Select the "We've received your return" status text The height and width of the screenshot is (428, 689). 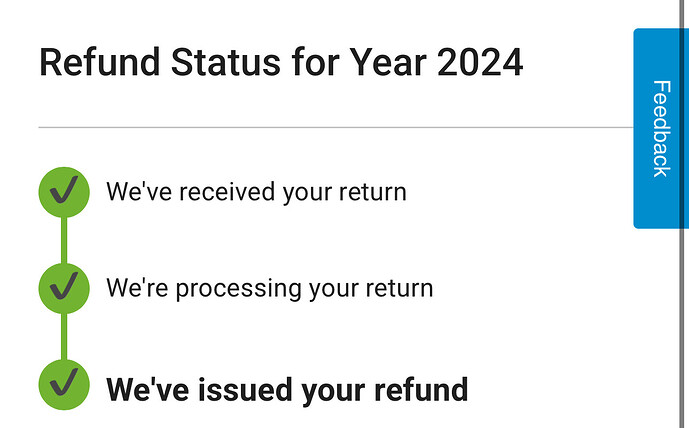click(256, 191)
